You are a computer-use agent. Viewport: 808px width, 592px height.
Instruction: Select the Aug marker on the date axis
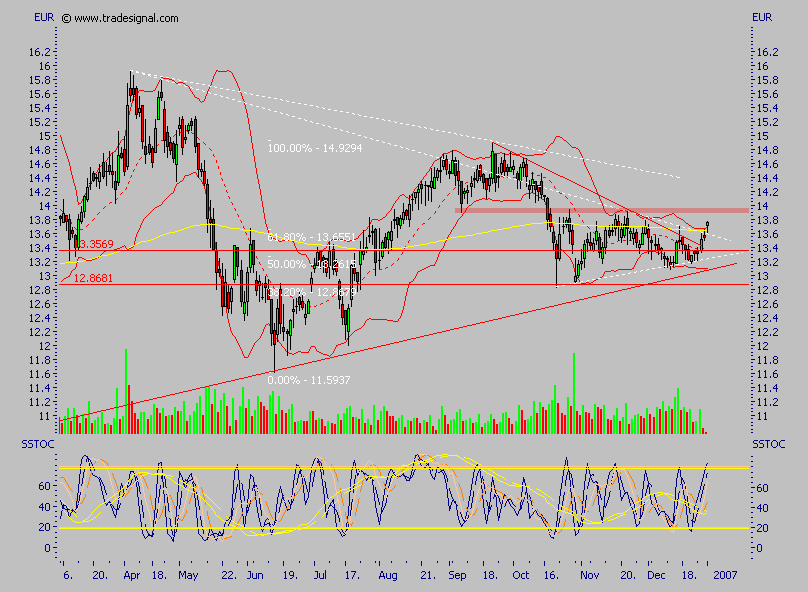389,577
